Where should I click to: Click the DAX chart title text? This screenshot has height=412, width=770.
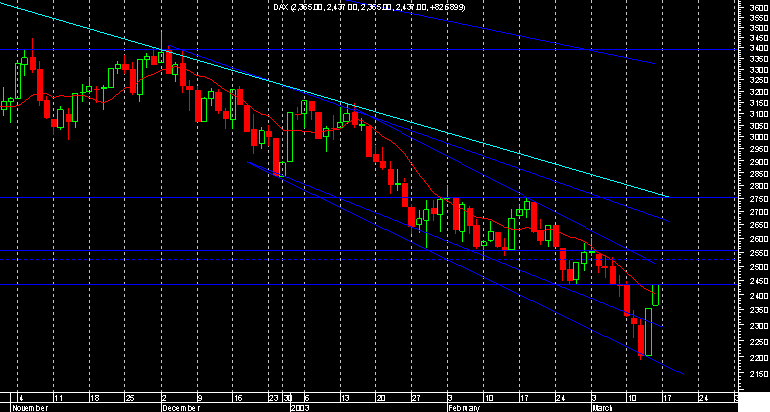[x=369, y=7]
